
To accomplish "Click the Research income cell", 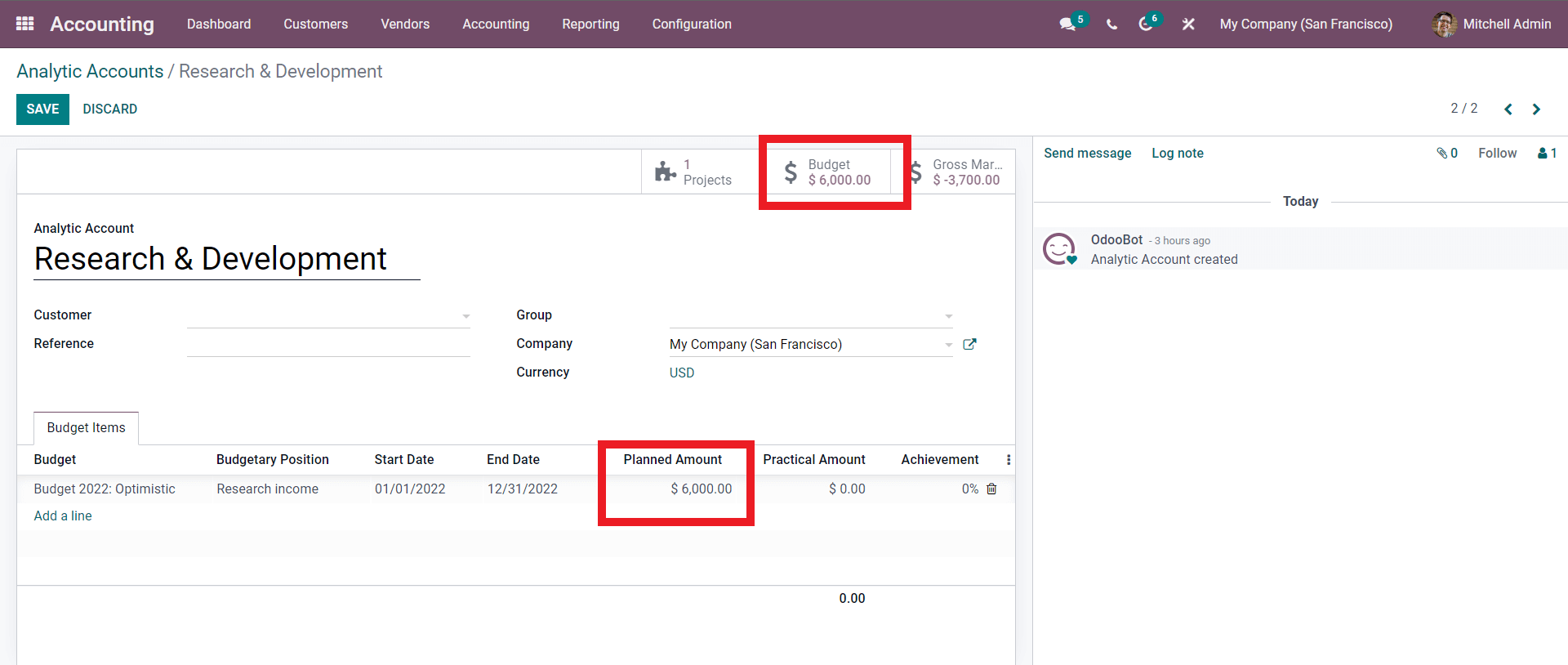I will (x=268, y=489).
